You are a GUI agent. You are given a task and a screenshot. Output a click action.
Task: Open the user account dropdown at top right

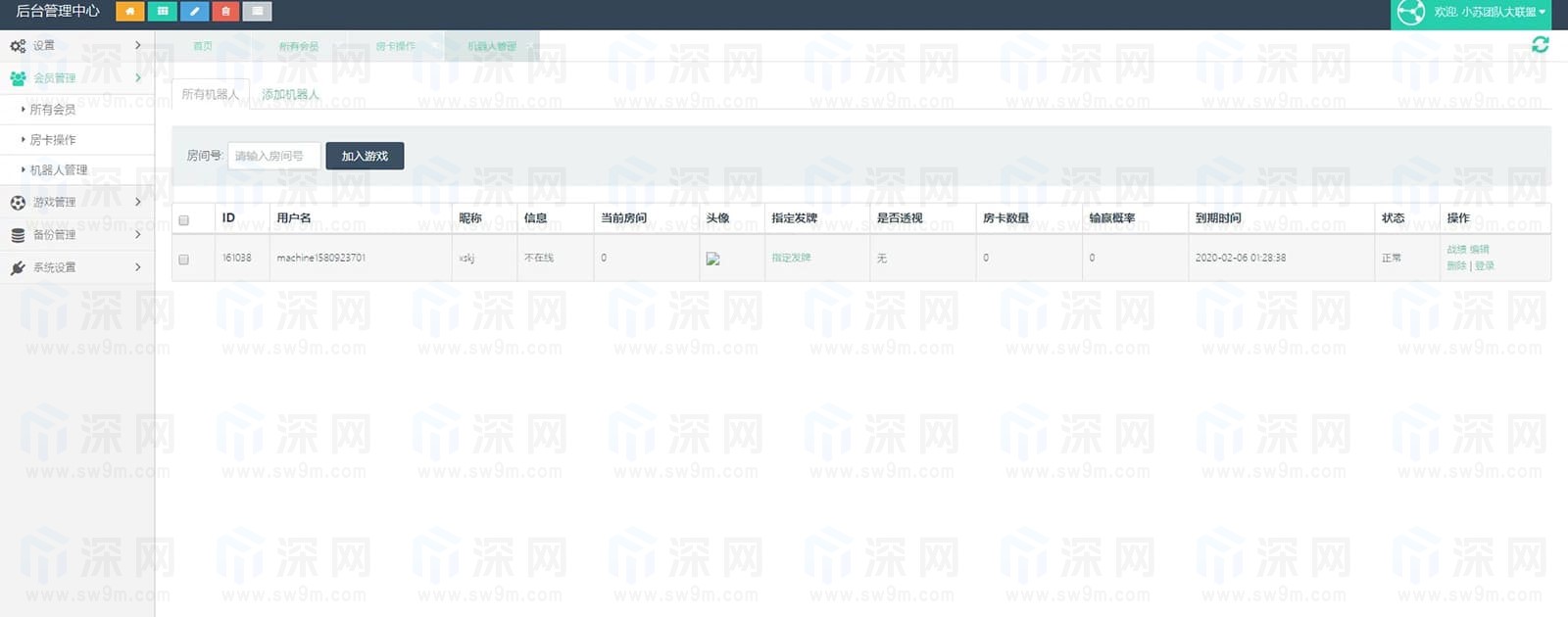coord(1490,13)
